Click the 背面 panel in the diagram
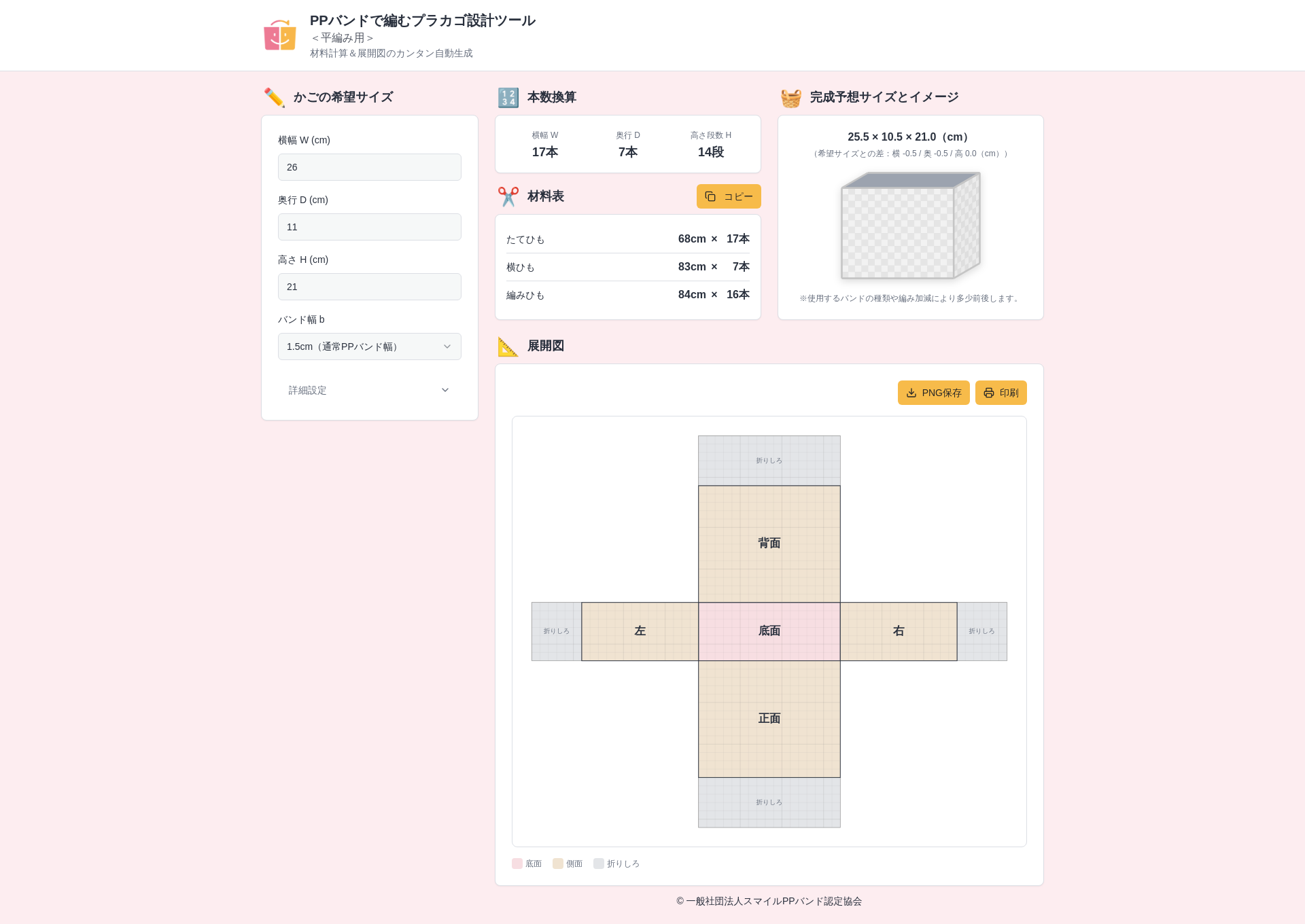The width and height of the screenshot is (1305, 924). 769,544
